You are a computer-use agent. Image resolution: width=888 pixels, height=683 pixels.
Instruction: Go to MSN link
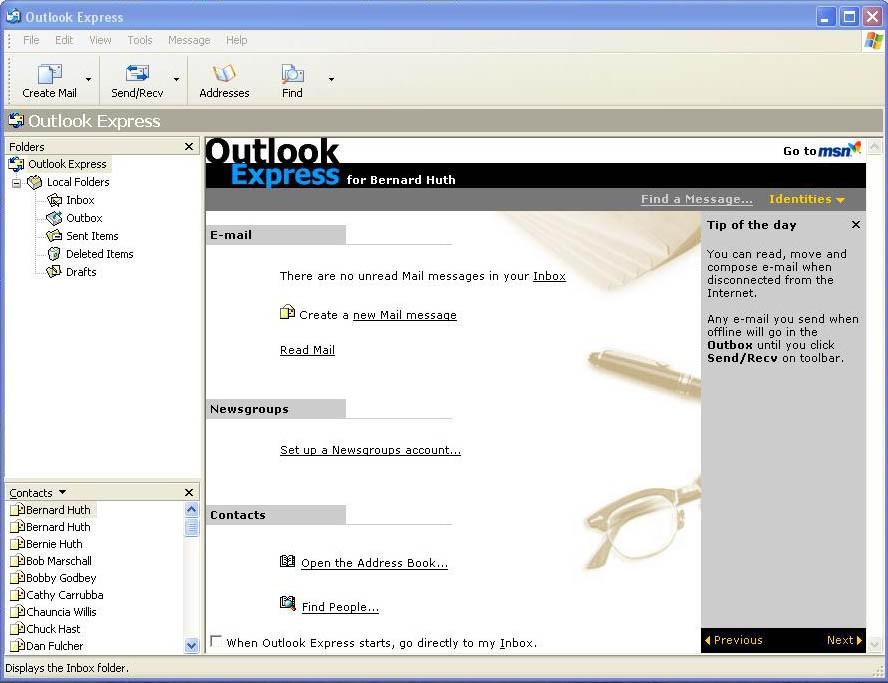click(x=822, y=150)
